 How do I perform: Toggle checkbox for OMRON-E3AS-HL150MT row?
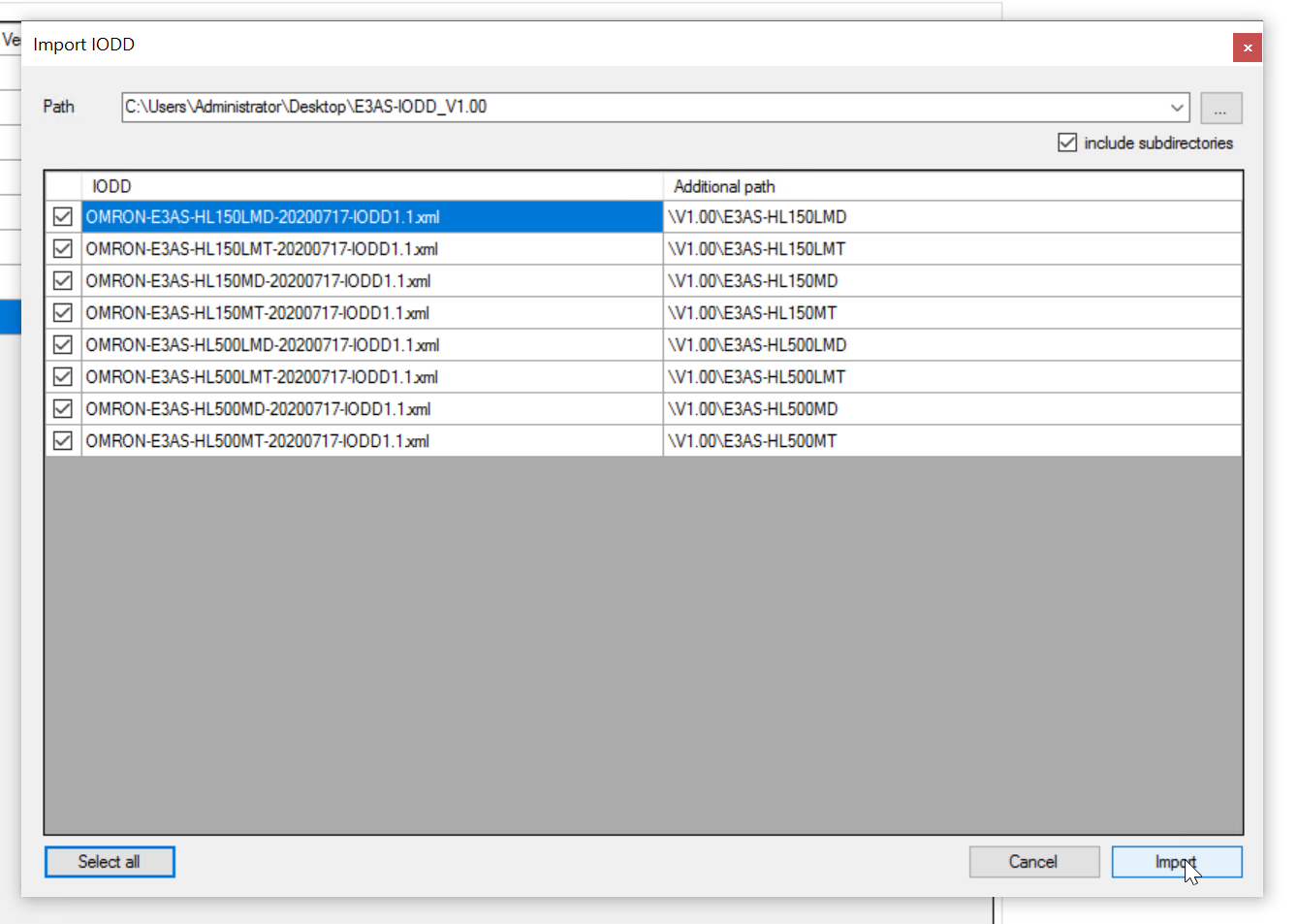point(63,313)
